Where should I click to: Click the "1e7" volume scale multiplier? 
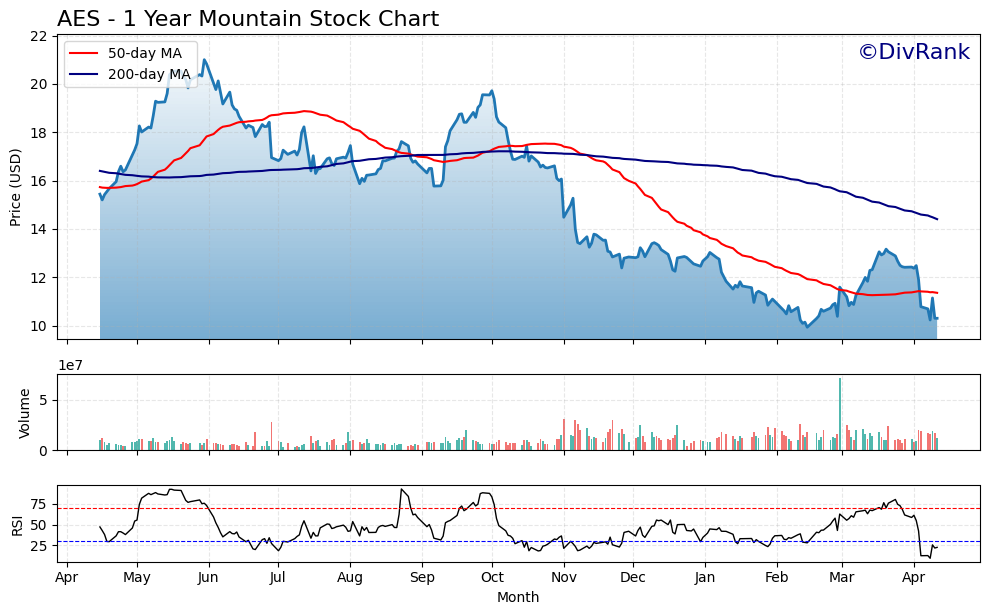[x=71, y=365]
